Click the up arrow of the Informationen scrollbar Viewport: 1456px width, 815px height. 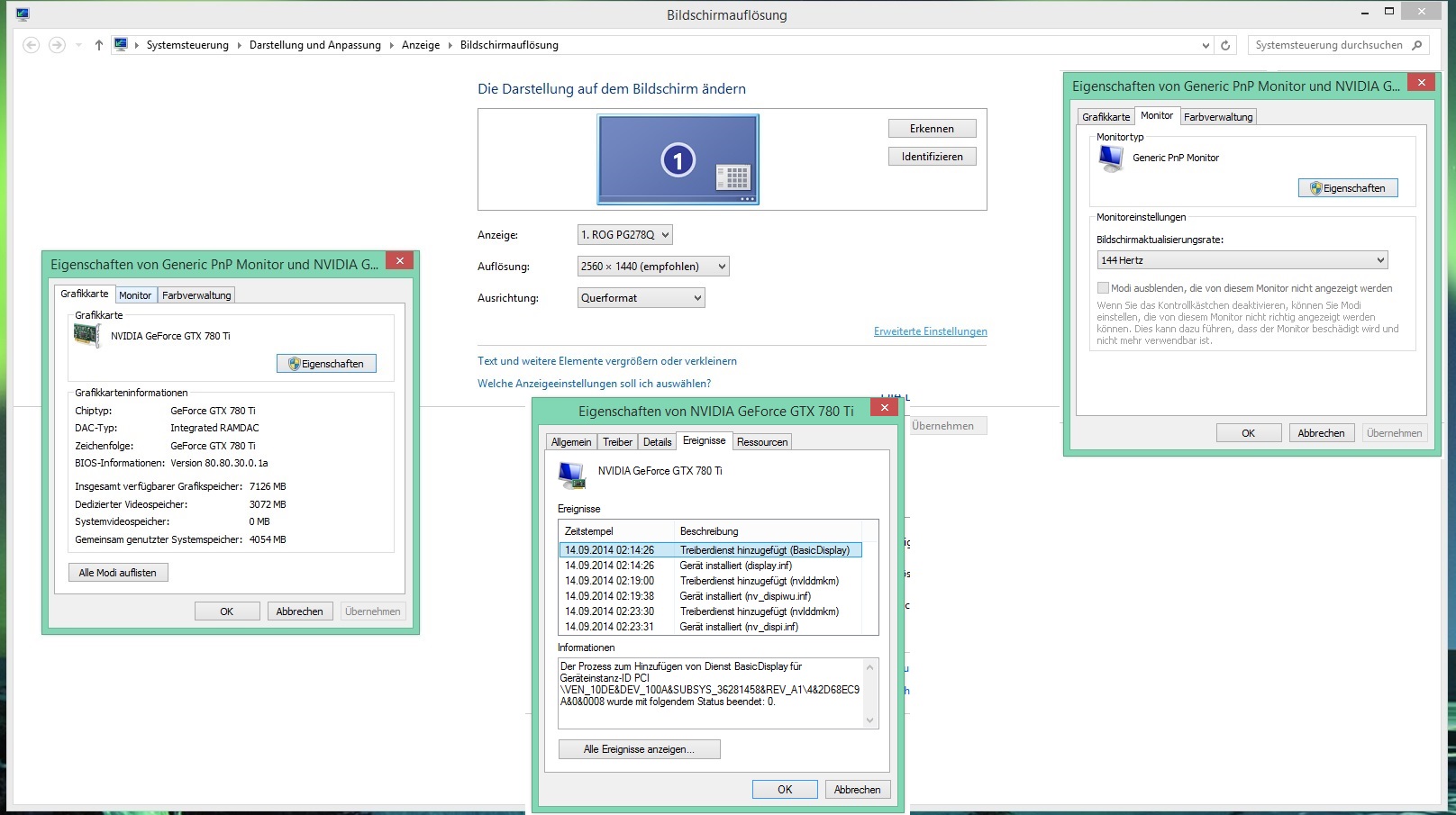[869, 667]
